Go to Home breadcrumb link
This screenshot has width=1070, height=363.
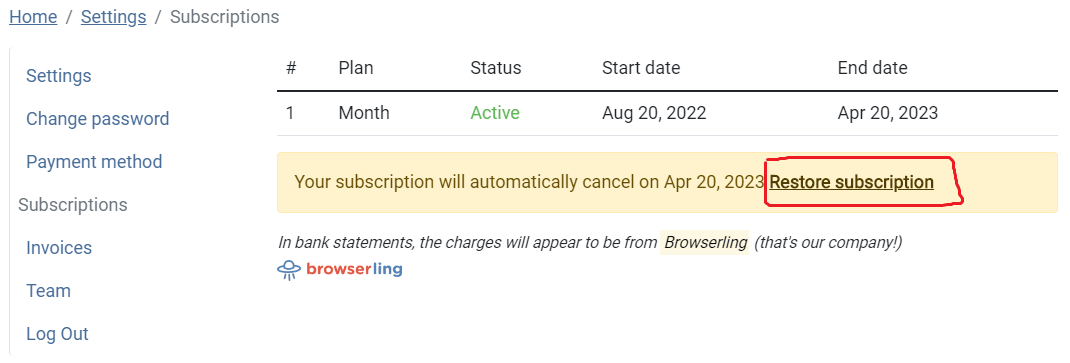33,16
